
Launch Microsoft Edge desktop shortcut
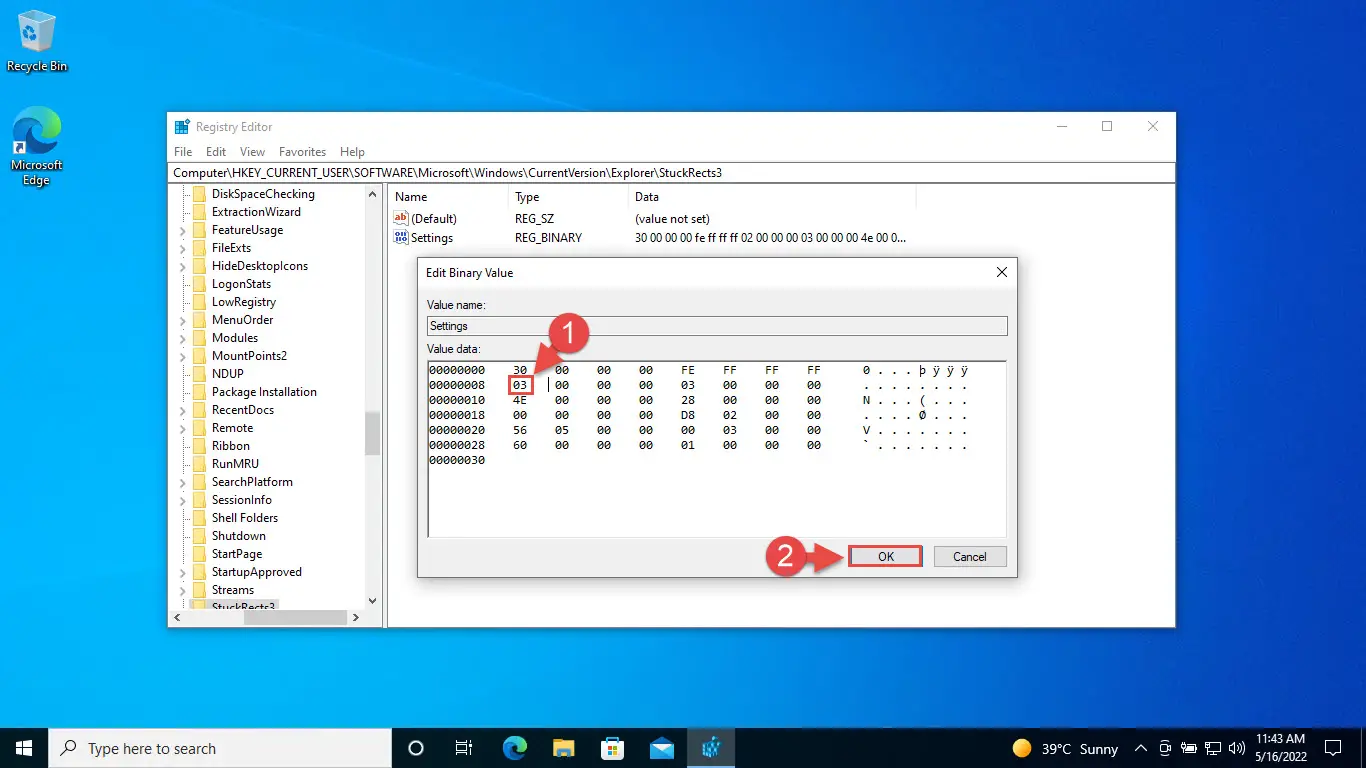(x=37, y=147)
